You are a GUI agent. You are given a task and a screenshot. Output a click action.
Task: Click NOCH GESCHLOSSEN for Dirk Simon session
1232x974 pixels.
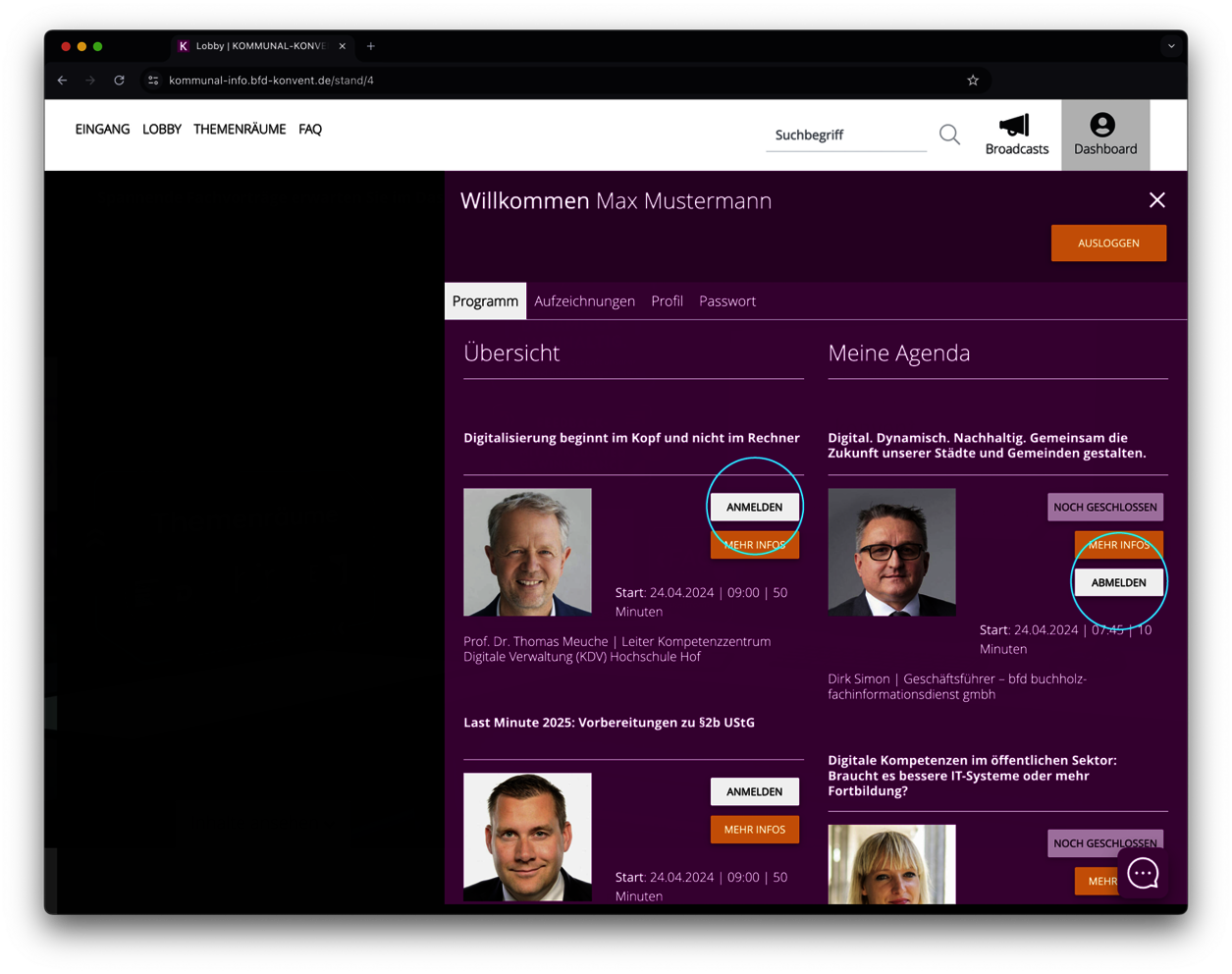pos(1105,508)
